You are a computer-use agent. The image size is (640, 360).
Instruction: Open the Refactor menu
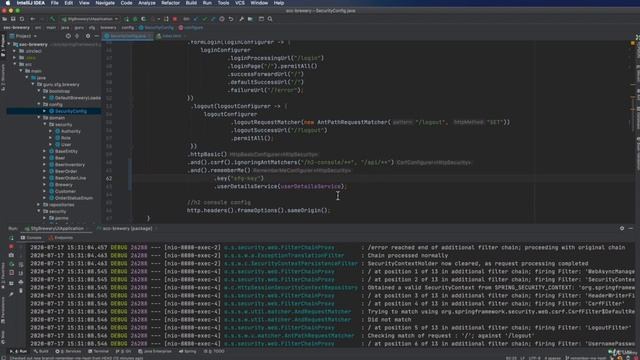170,3
